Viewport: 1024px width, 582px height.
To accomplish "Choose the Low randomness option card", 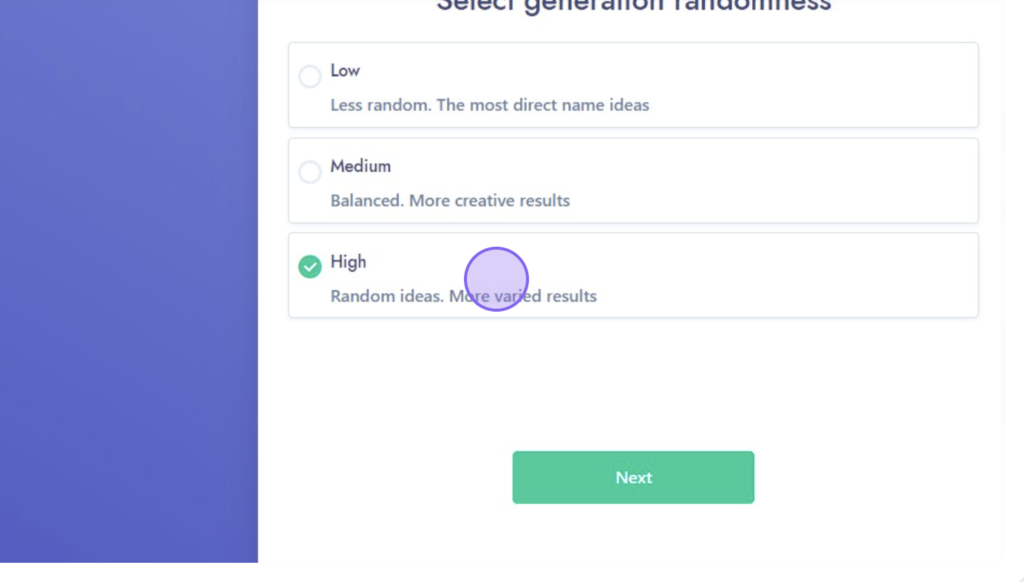I will coord(633,85).
